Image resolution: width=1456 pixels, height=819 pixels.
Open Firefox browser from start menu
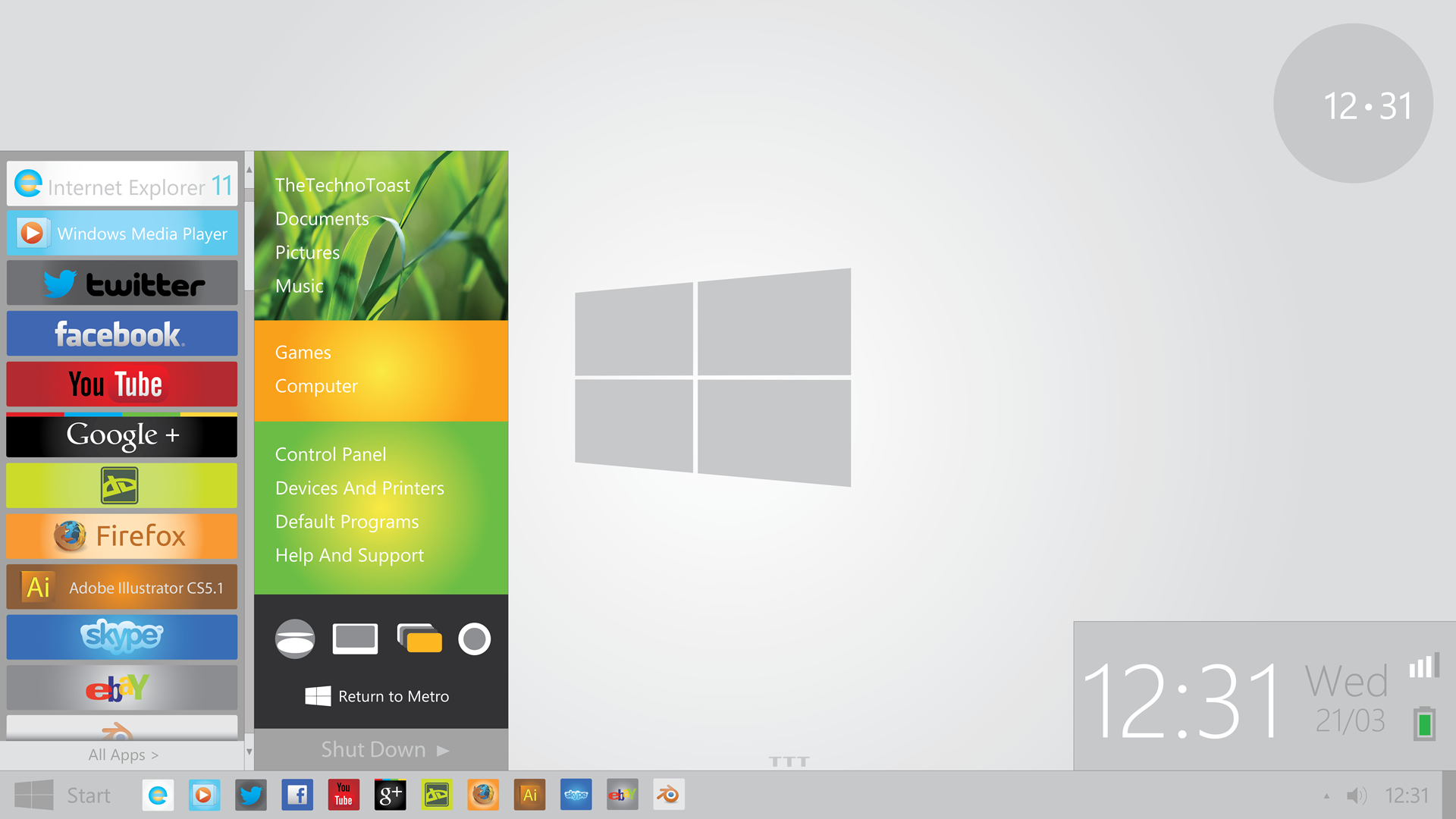click(123, 534)
